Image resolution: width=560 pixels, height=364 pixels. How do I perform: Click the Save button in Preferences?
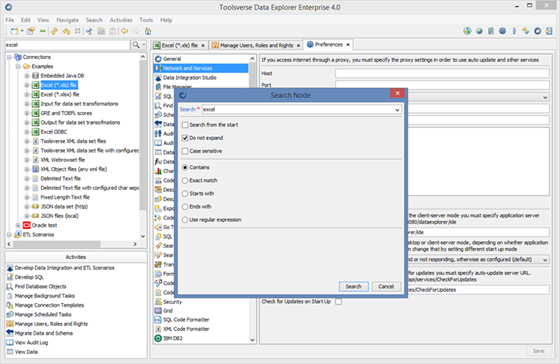pyautogui.click(x=538, y=351)
